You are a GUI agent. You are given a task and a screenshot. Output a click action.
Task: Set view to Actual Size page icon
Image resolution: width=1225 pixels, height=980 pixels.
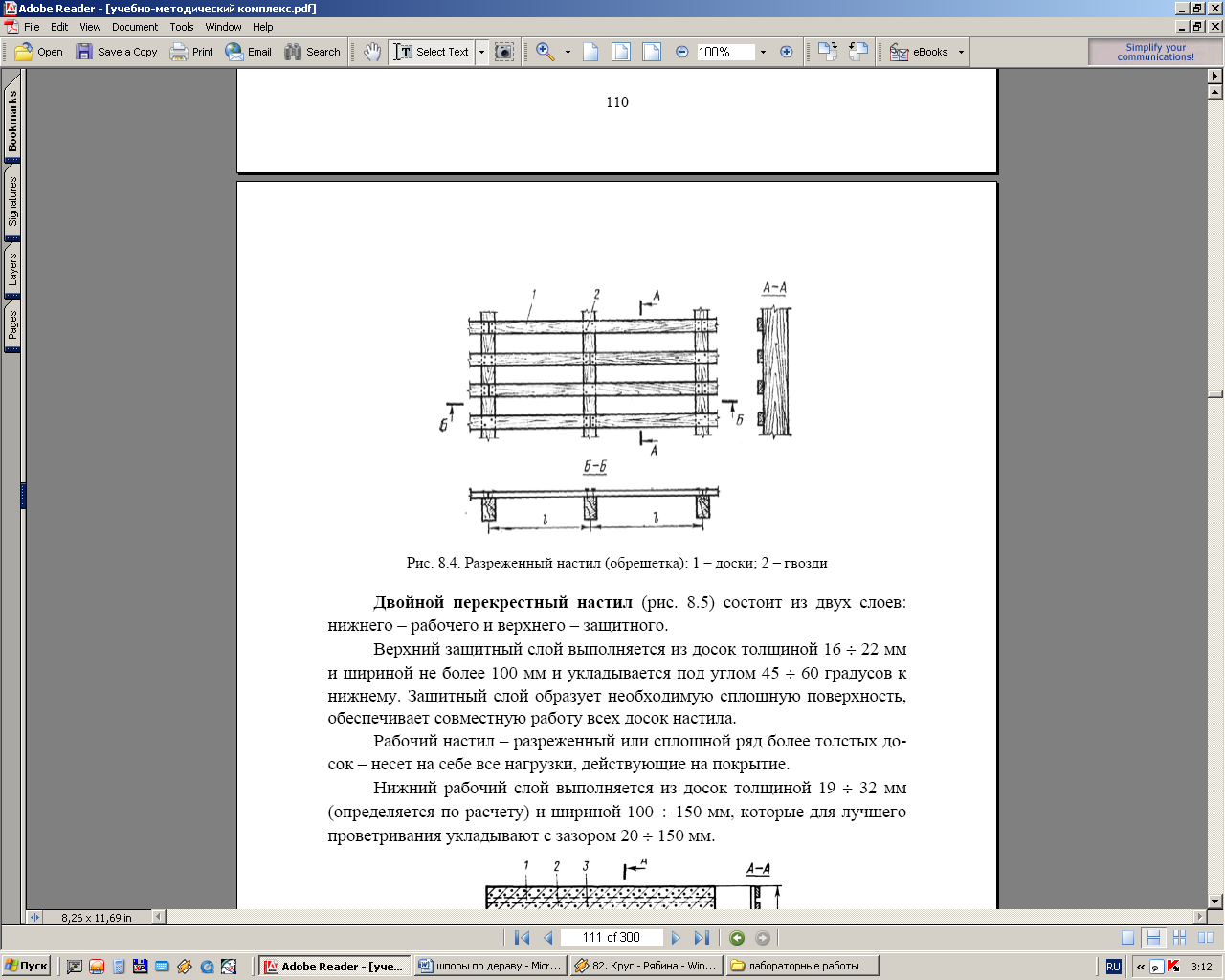pos(590,52)
